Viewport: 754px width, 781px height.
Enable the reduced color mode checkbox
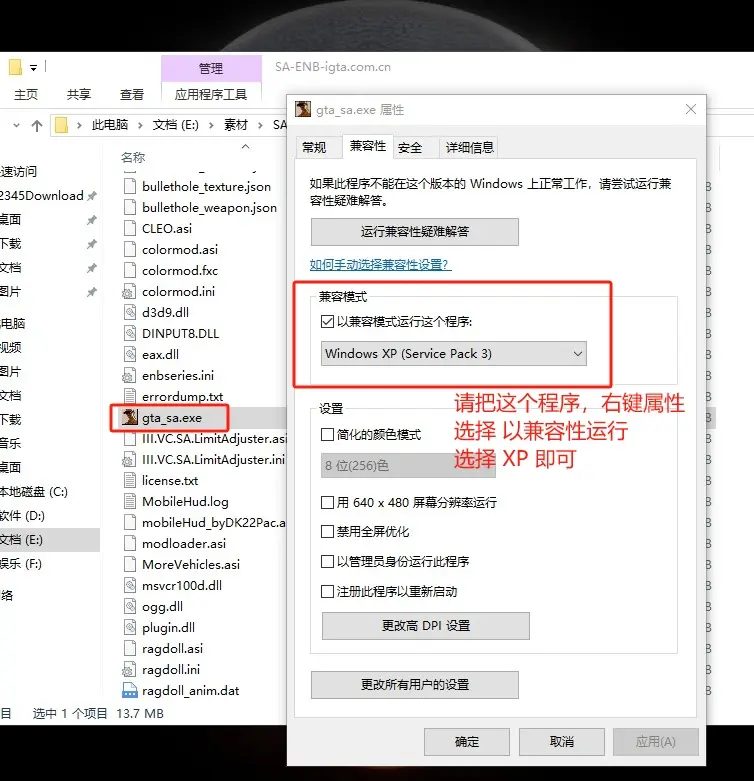327,434
